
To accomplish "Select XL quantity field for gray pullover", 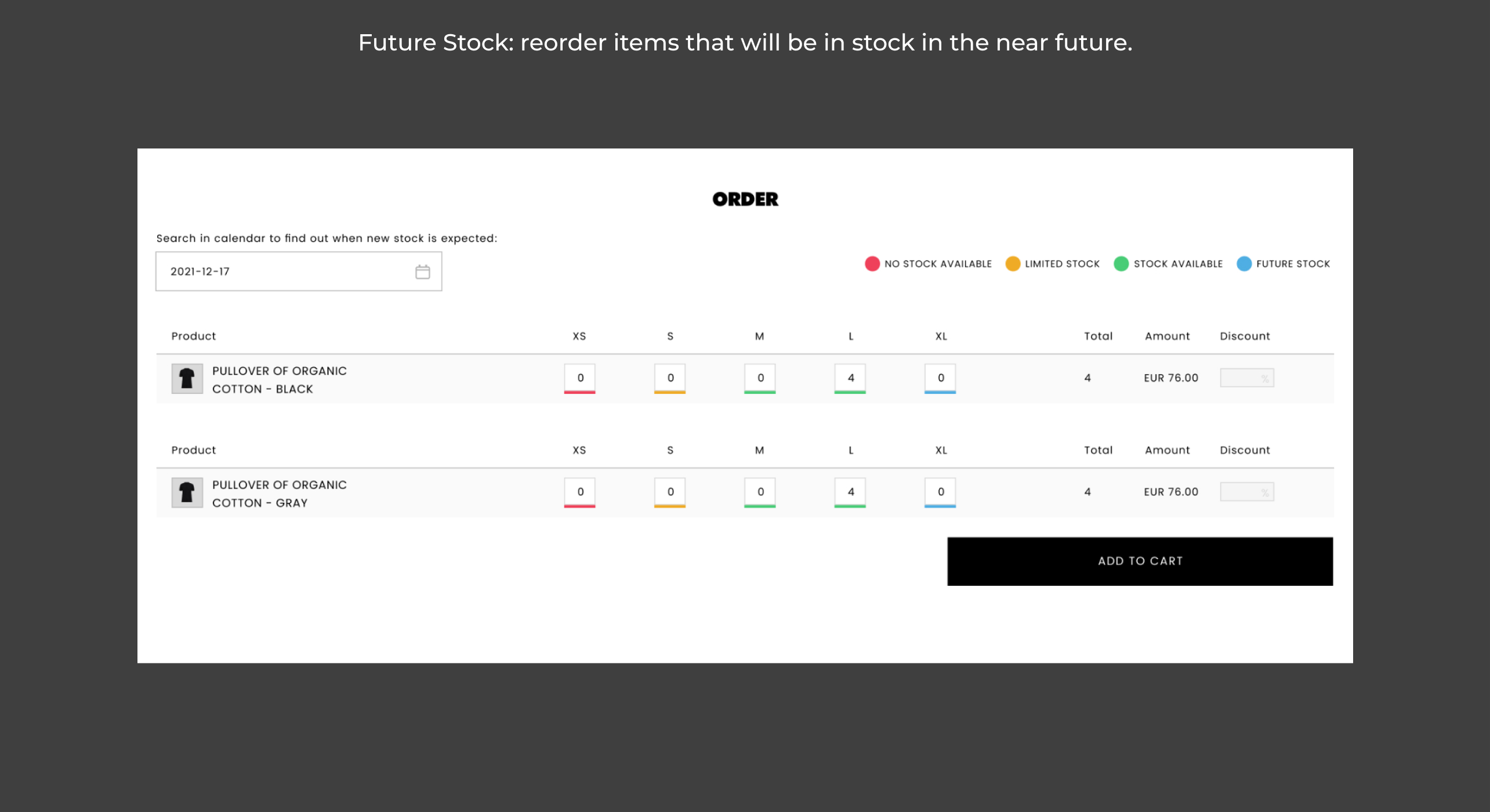I will pos(940,492).
